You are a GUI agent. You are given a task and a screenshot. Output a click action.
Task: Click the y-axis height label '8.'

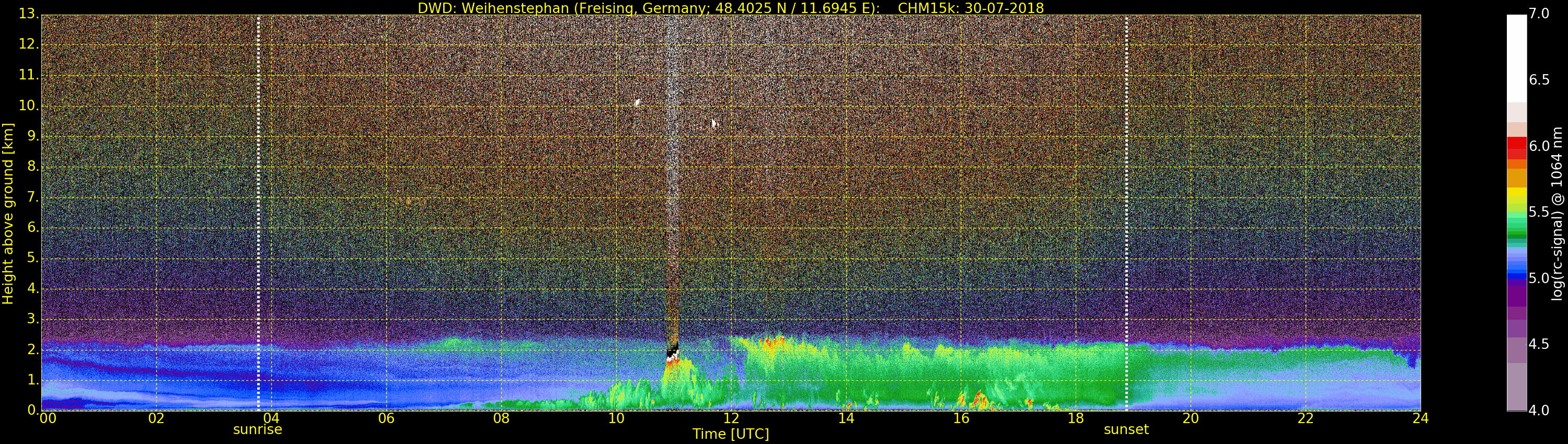(x=33, y=166)
